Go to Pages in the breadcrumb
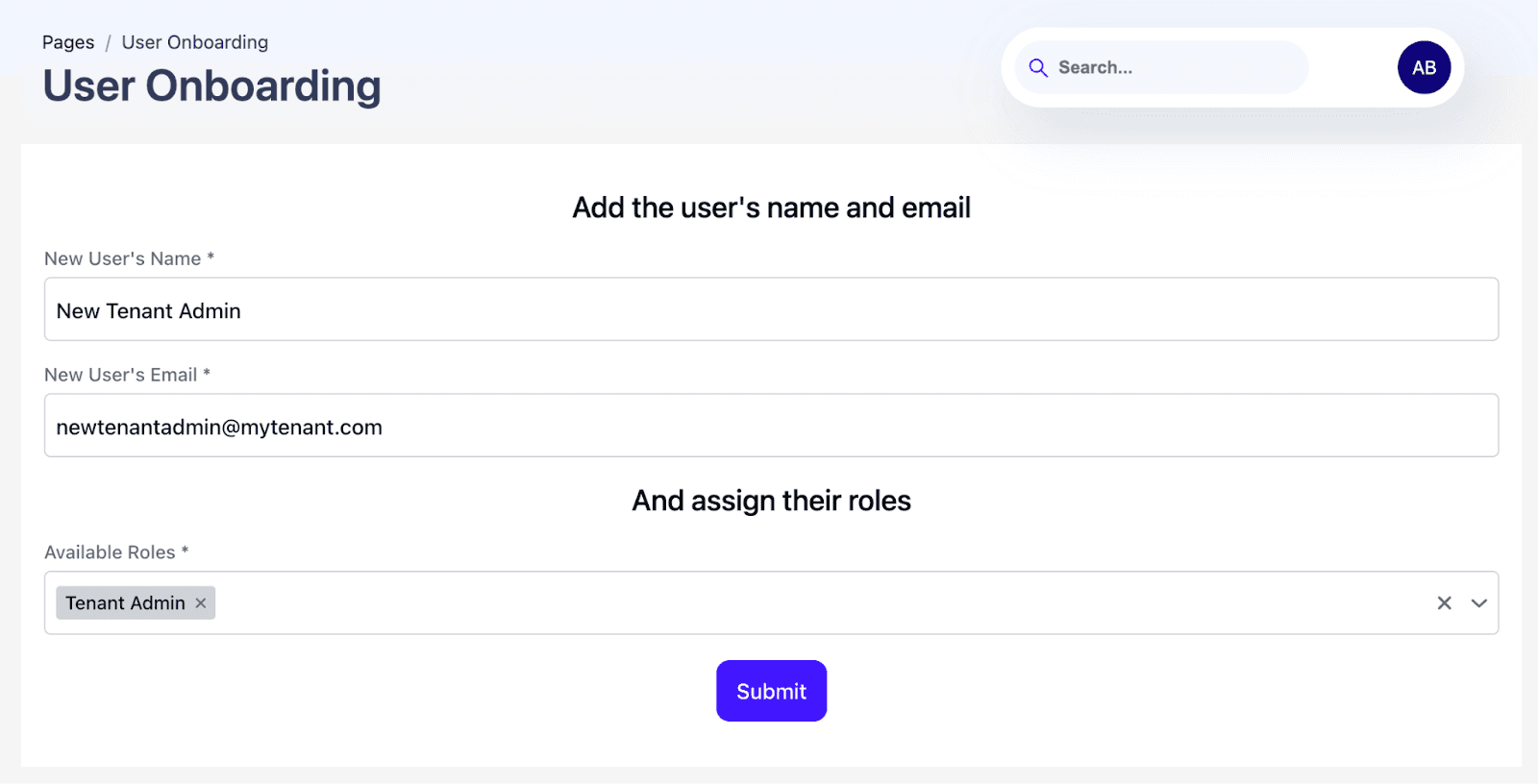This screenshot has width=1538, height=784. click(x=68, y=42)
